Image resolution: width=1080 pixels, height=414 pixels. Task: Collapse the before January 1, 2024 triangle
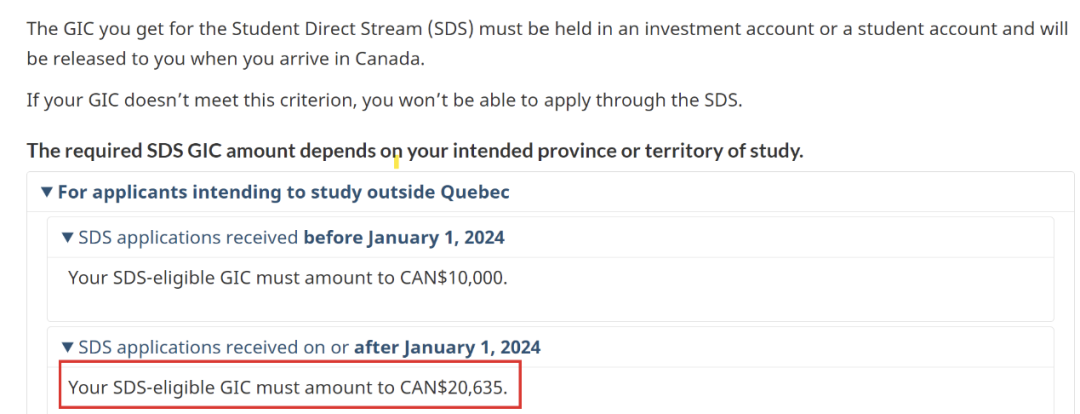point(68,238)
